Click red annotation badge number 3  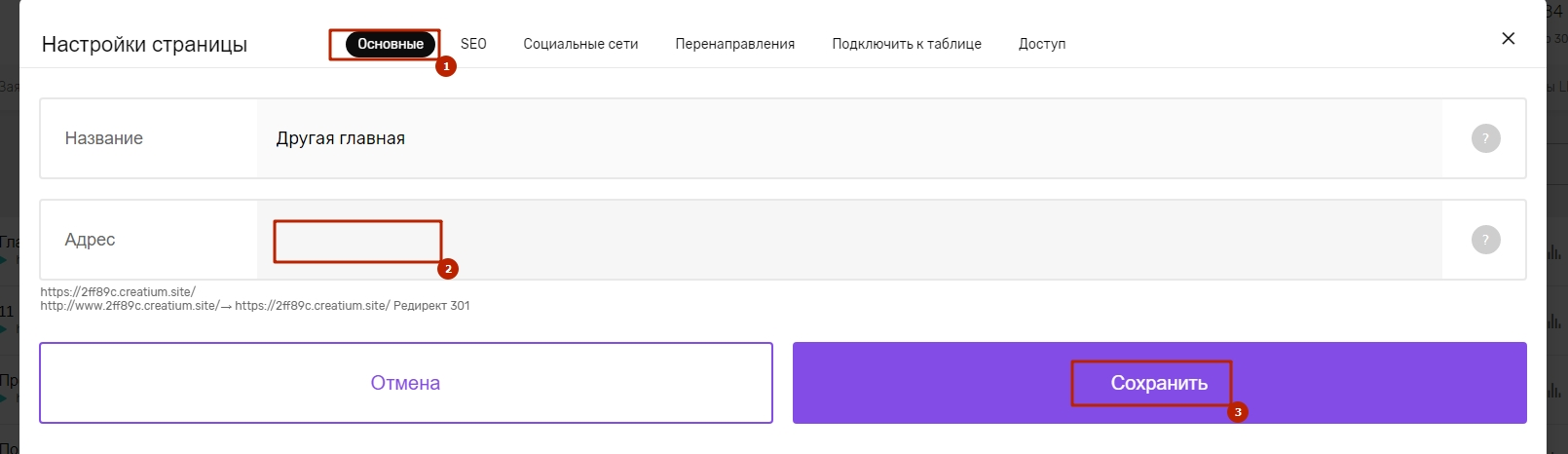1238,412
